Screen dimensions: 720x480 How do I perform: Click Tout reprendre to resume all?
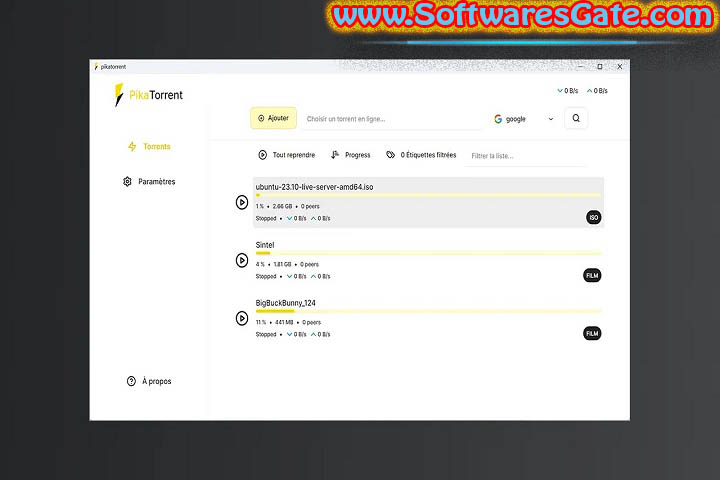(x=287, y=155)
